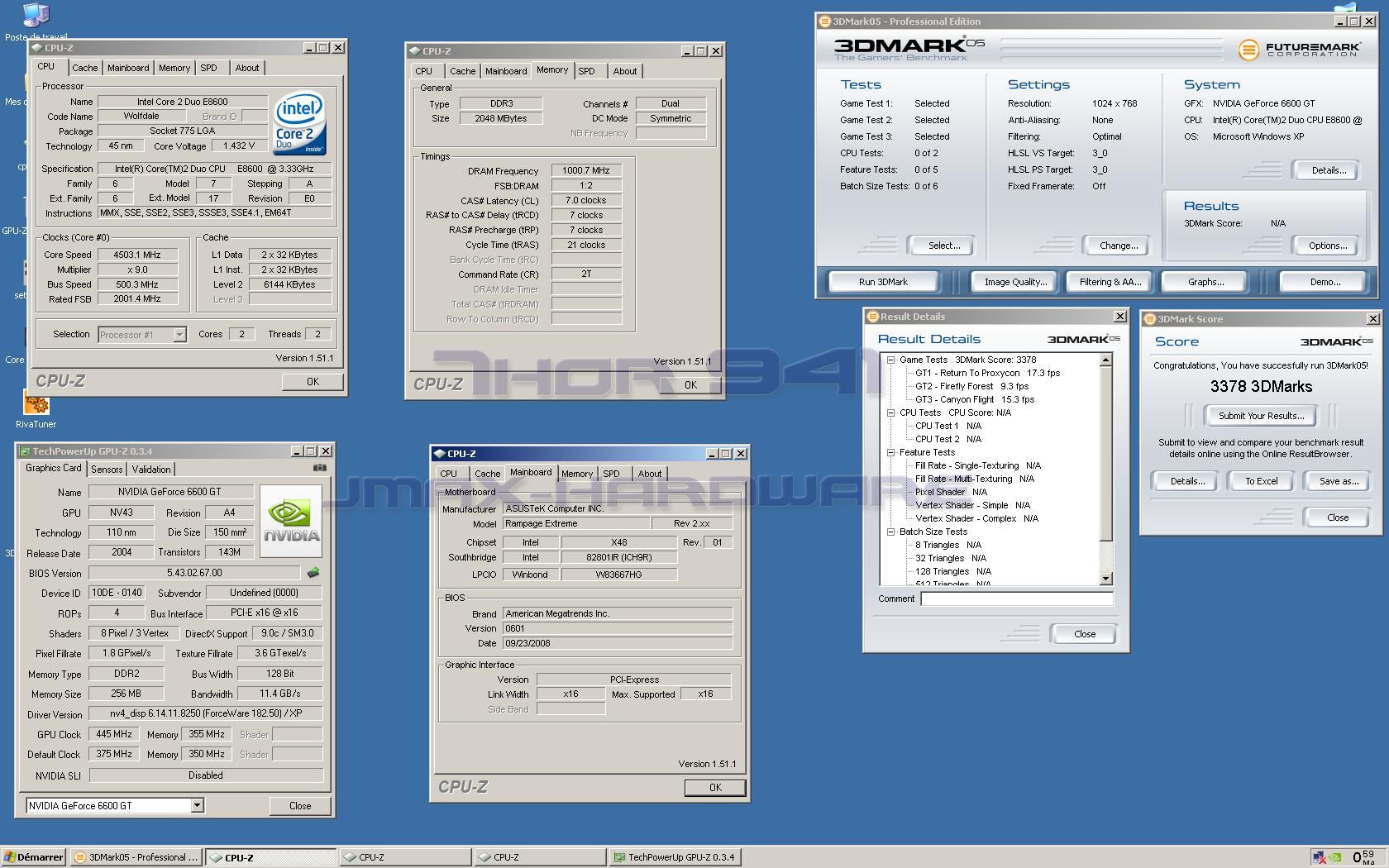The width and height of the screenshot is (1389, 868).
Task: Switch to Sensors tab in GPU-Z
Action: coord(107,469)
